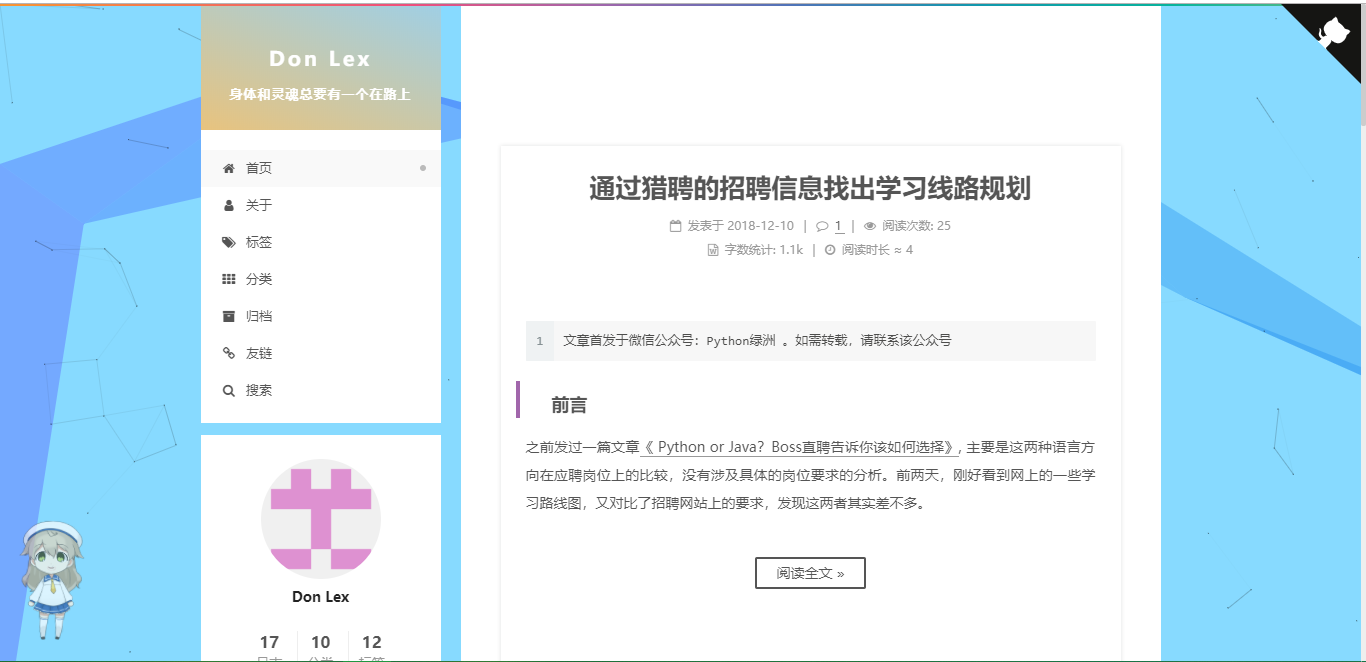Click the 阅读全文 button
The height and width of the screenshot is (662, 1366).
[x=809, y=572]
